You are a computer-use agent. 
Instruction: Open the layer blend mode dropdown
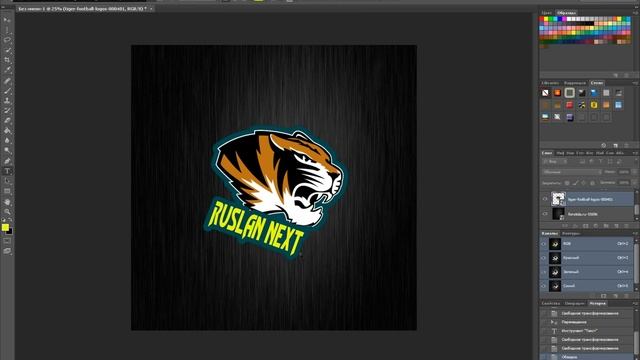coord(572,172)
